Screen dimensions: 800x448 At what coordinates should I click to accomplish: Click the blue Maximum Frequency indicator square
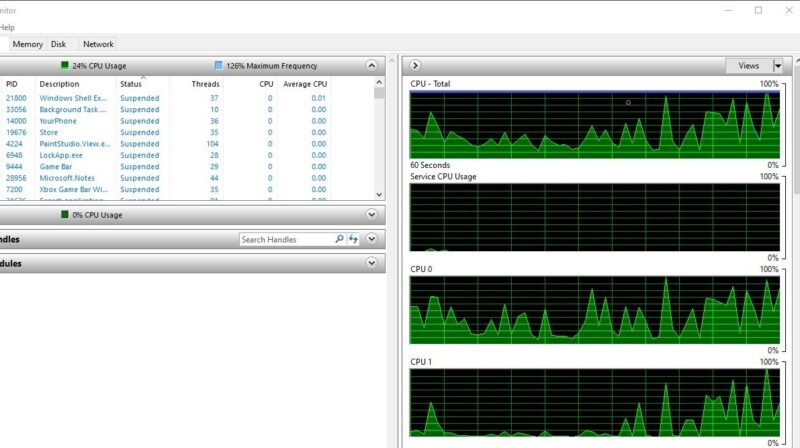(218, 65)
